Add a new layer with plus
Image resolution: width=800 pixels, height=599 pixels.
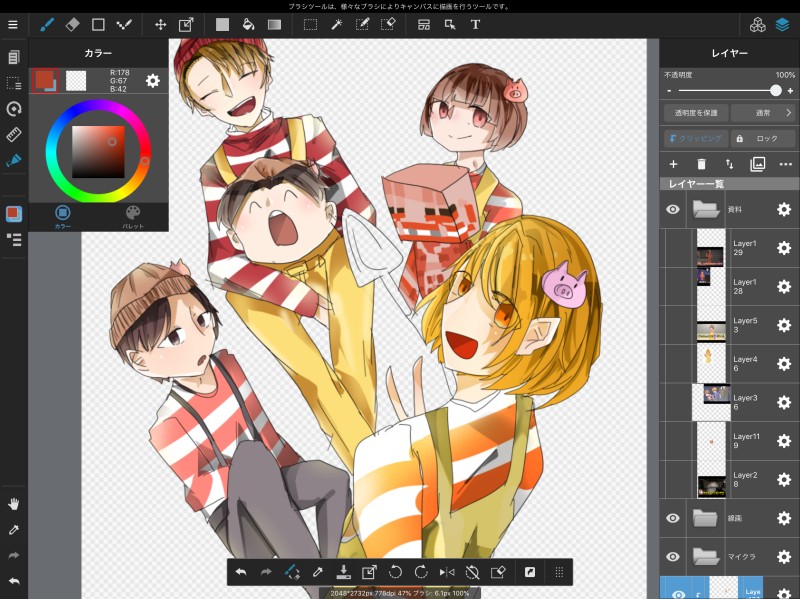(673, 164)
